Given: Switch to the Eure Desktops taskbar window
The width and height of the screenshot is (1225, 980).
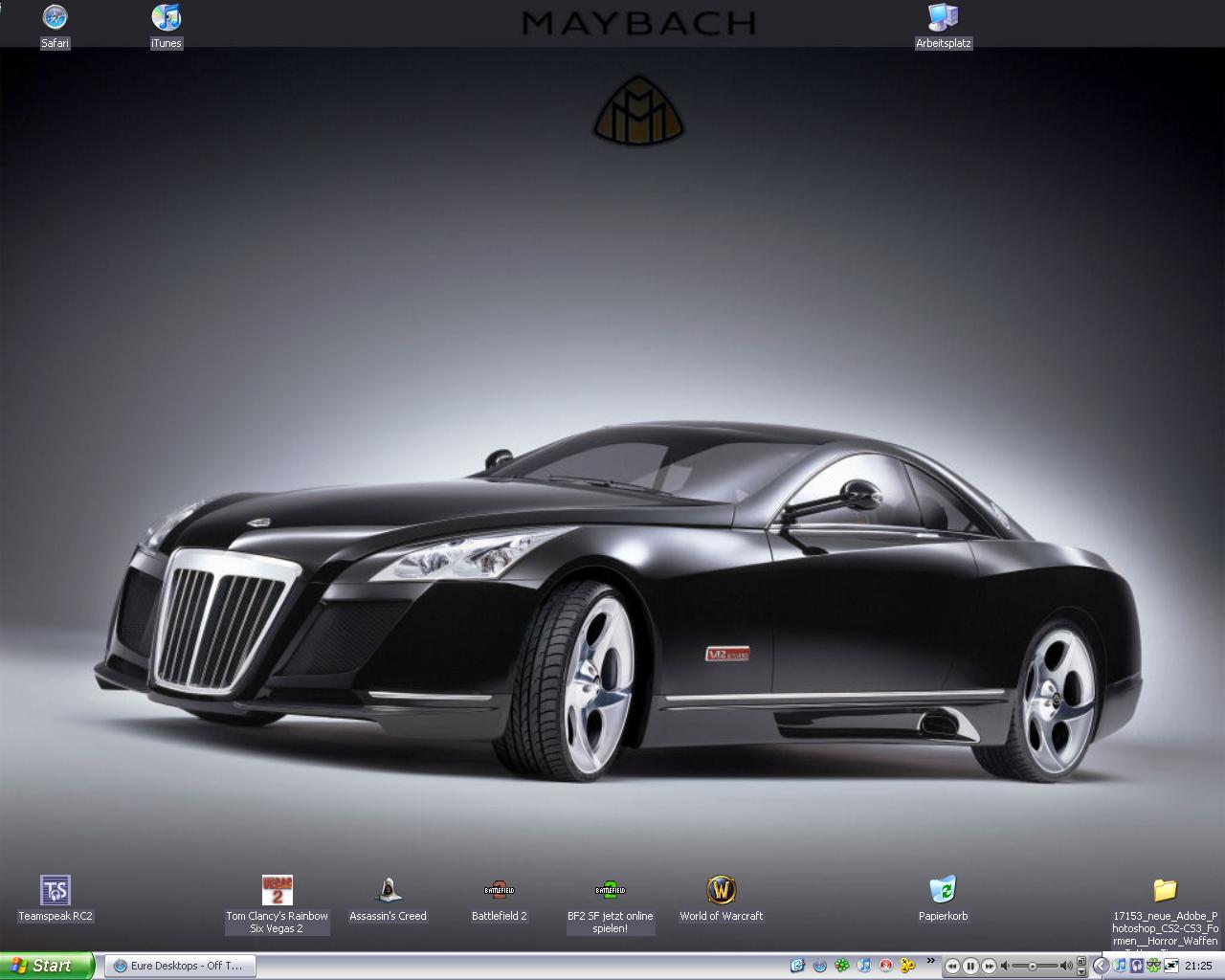Looking at the screenshot, I should pyautogui.click(x=180, y=966).
